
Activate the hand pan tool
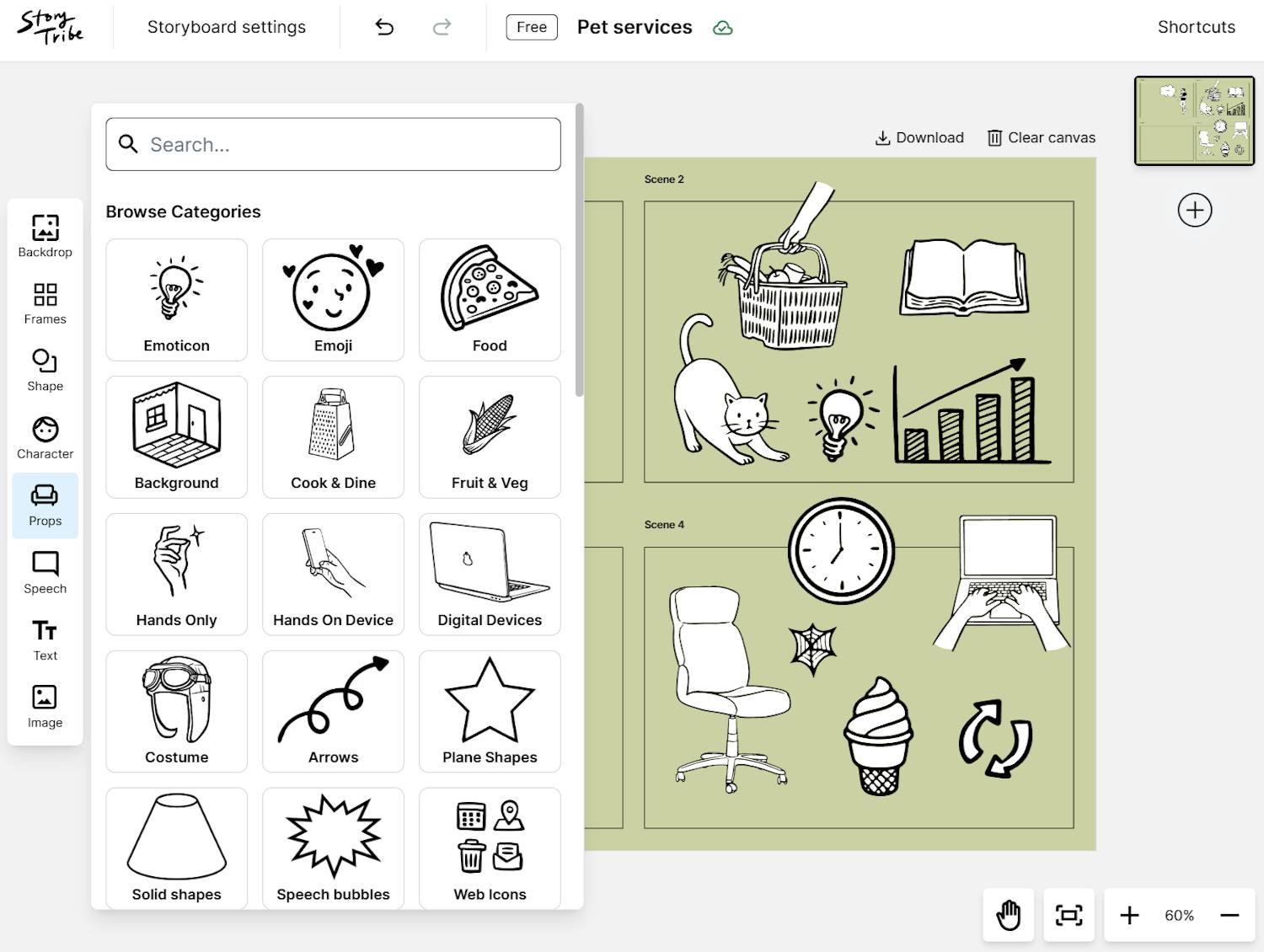click(x=1008, y=915)
